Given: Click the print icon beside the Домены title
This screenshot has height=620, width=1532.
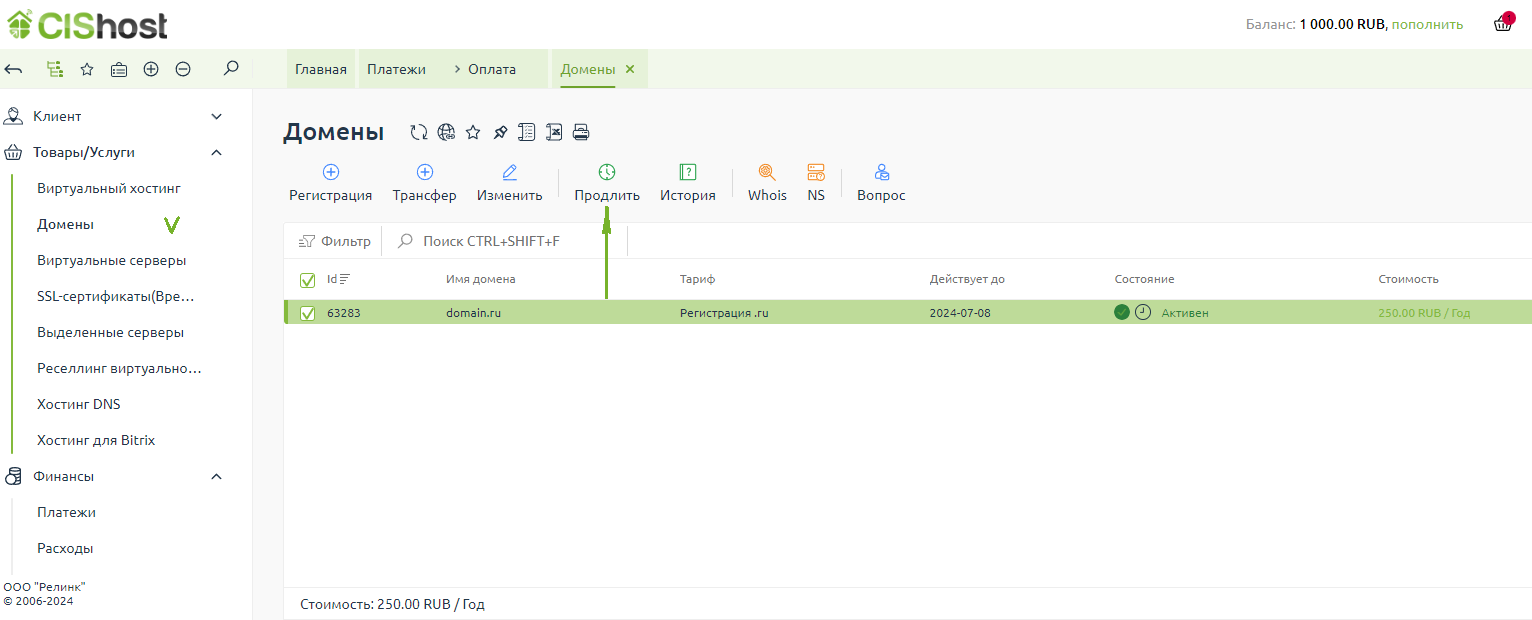Looking at the screenshot, I should 581,132.
